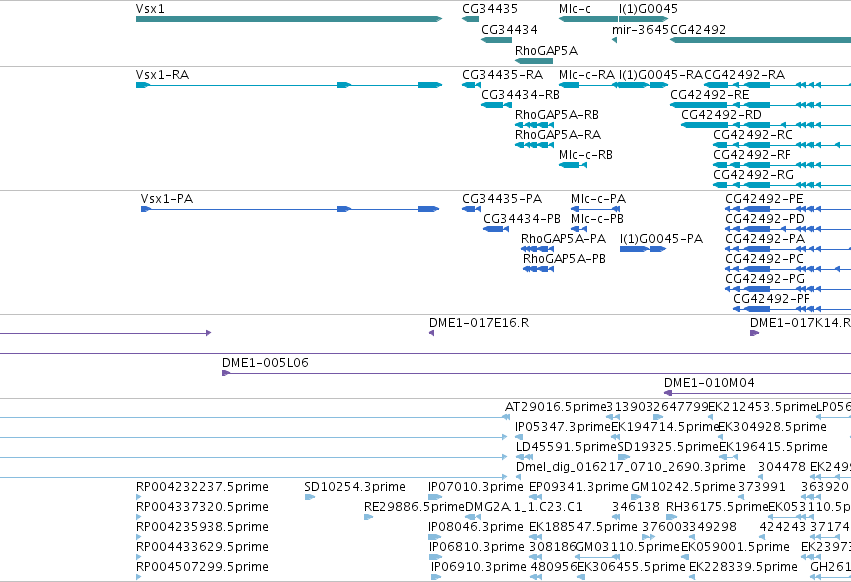Select protein l(1)G0045-PA
Image resolution: width=851 pixels, height=582 pixels.
(x=643, y=249)
